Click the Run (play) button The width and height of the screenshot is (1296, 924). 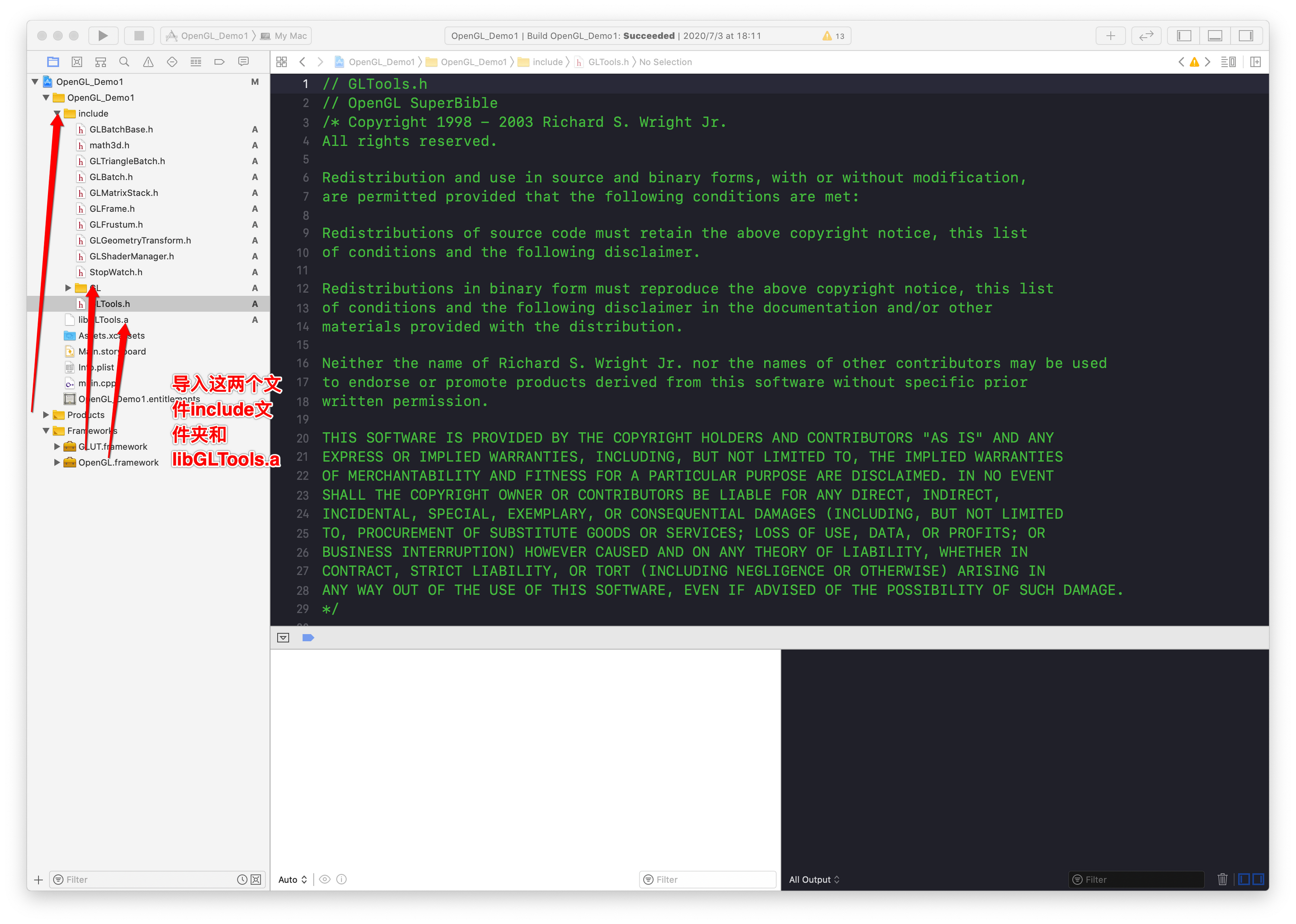pyautogui.click(x=103, y=36)
